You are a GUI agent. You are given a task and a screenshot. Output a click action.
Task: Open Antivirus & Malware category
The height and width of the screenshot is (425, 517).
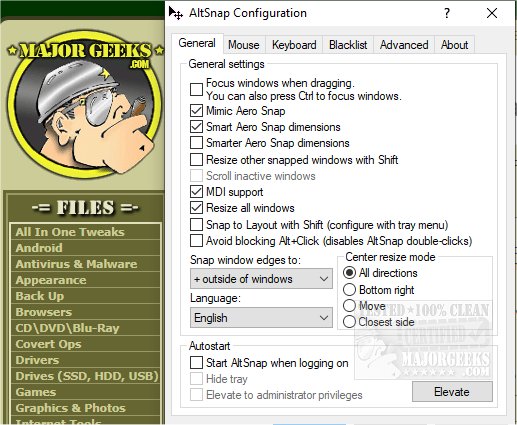tap(76, 264)
